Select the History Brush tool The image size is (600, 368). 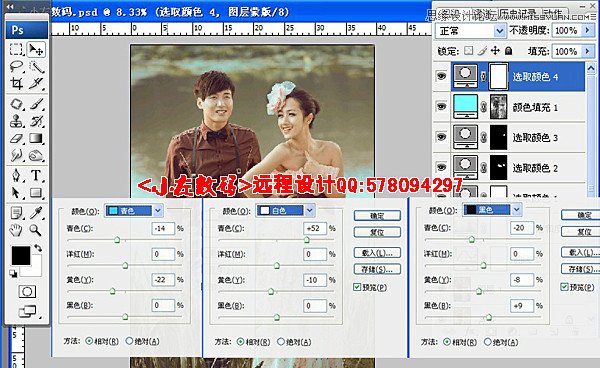point(37,121)
